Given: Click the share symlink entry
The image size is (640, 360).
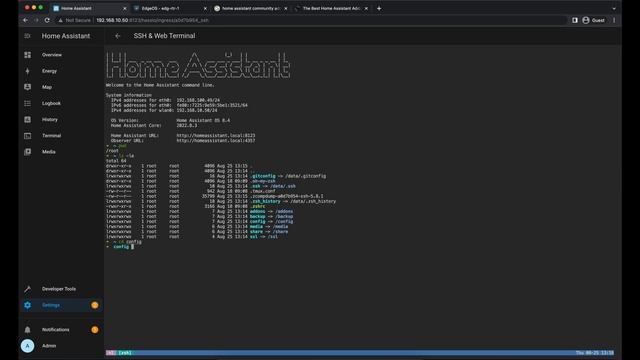Looking at the screenshot, I should point(256,231).
